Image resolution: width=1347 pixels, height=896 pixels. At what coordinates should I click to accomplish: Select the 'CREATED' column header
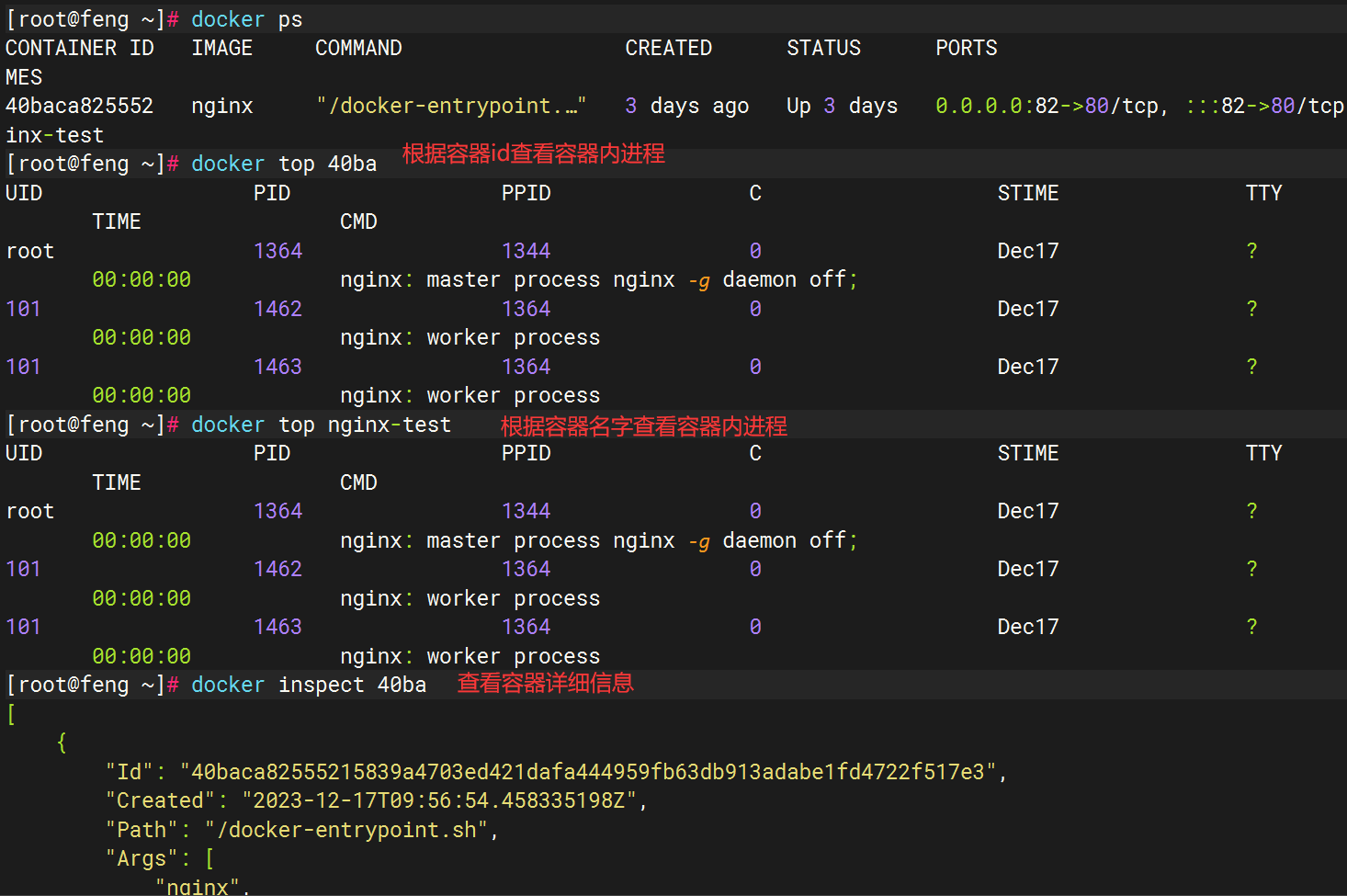669,48
